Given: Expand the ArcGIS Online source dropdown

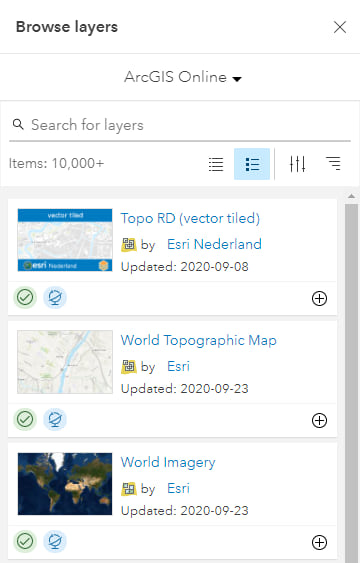Looking at the screenshot, I should (x=183, y=77).
